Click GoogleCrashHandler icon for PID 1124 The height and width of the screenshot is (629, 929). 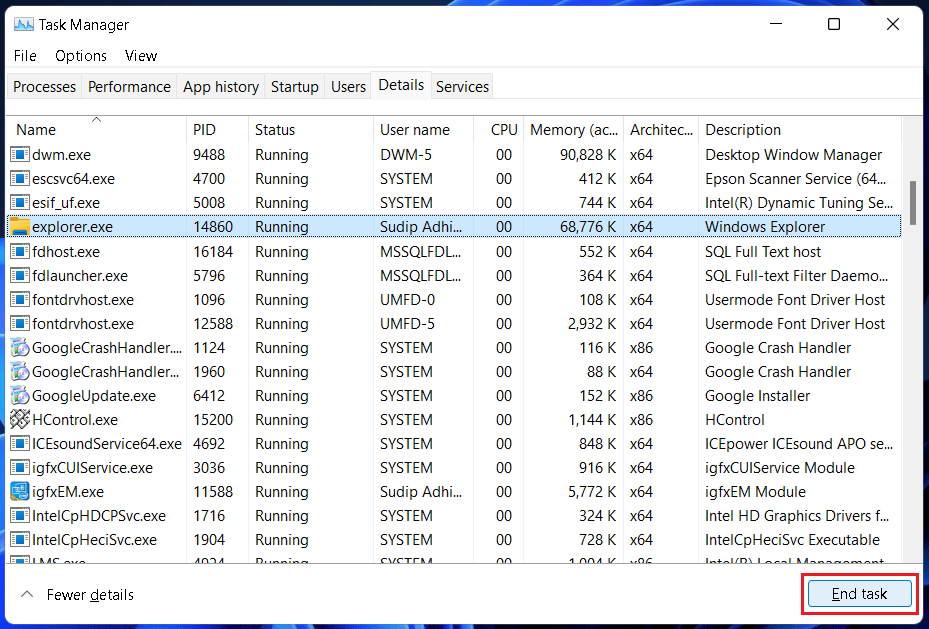point(20,348)
